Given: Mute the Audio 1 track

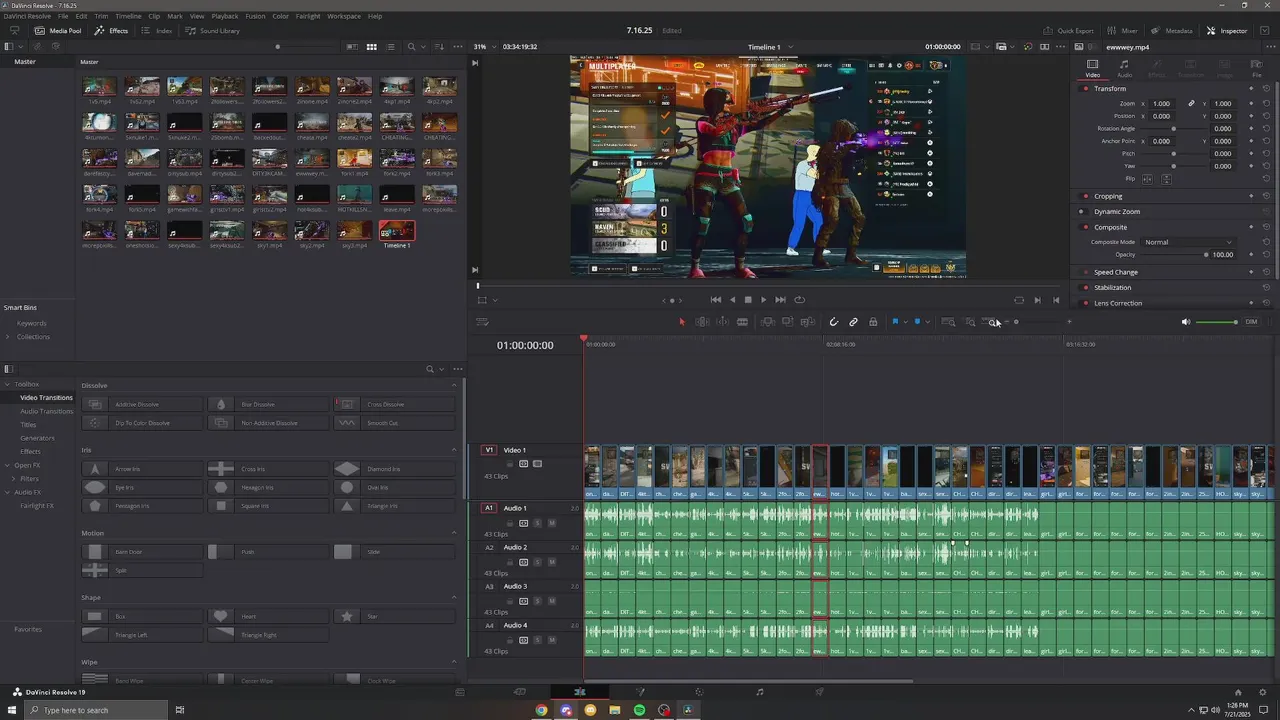Looking at the screenshot, I should coord(551,523).
